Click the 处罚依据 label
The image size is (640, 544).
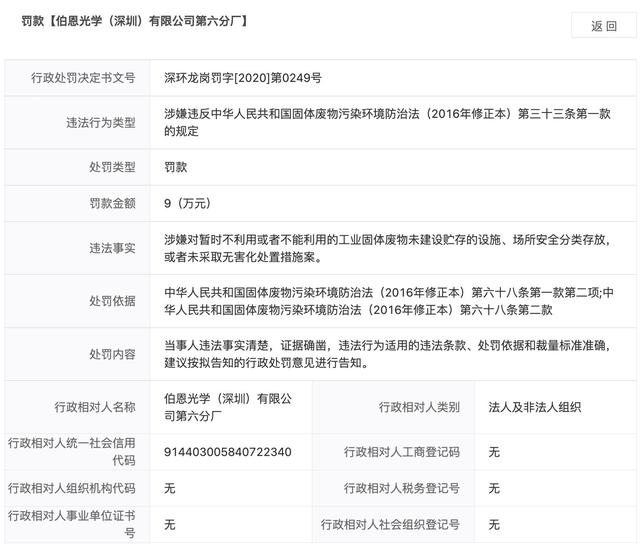[x=112, y=301]
